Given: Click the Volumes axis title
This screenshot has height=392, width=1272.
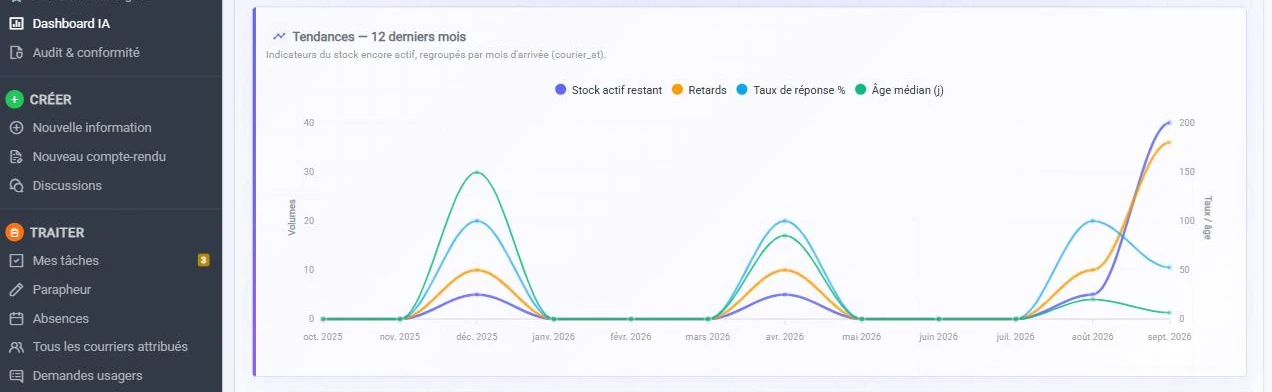Looking at the screenshot, I should click(292, 218).
